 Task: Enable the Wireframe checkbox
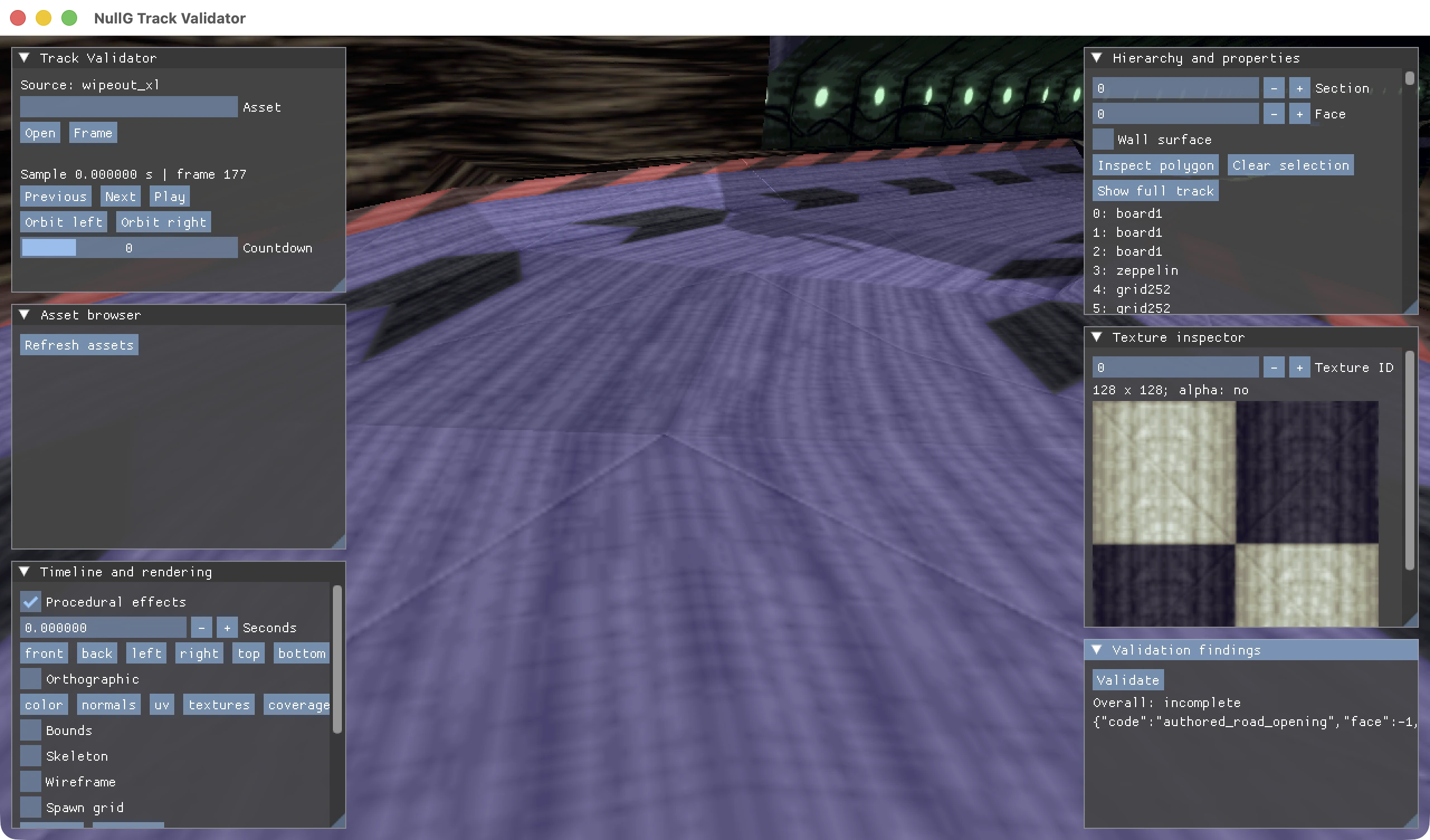[31, 781]
